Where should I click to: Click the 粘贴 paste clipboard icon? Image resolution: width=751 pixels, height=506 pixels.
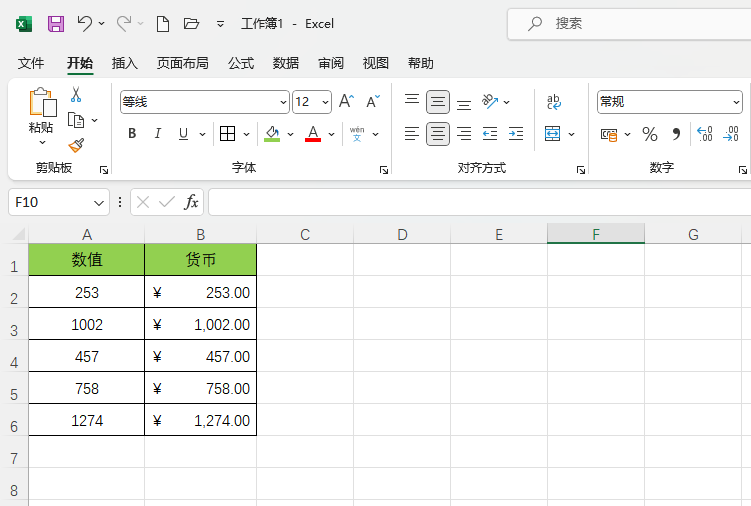[x=43, y=102]
